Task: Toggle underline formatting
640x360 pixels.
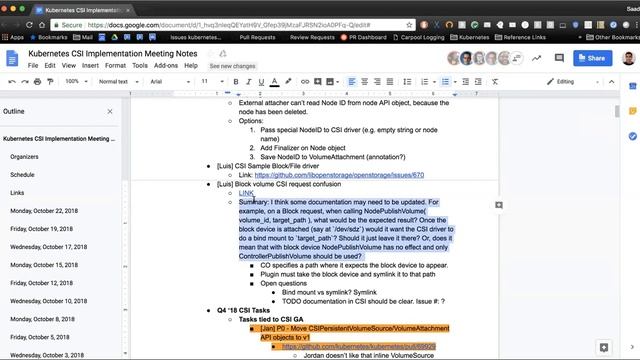Action: click(261, 82)
